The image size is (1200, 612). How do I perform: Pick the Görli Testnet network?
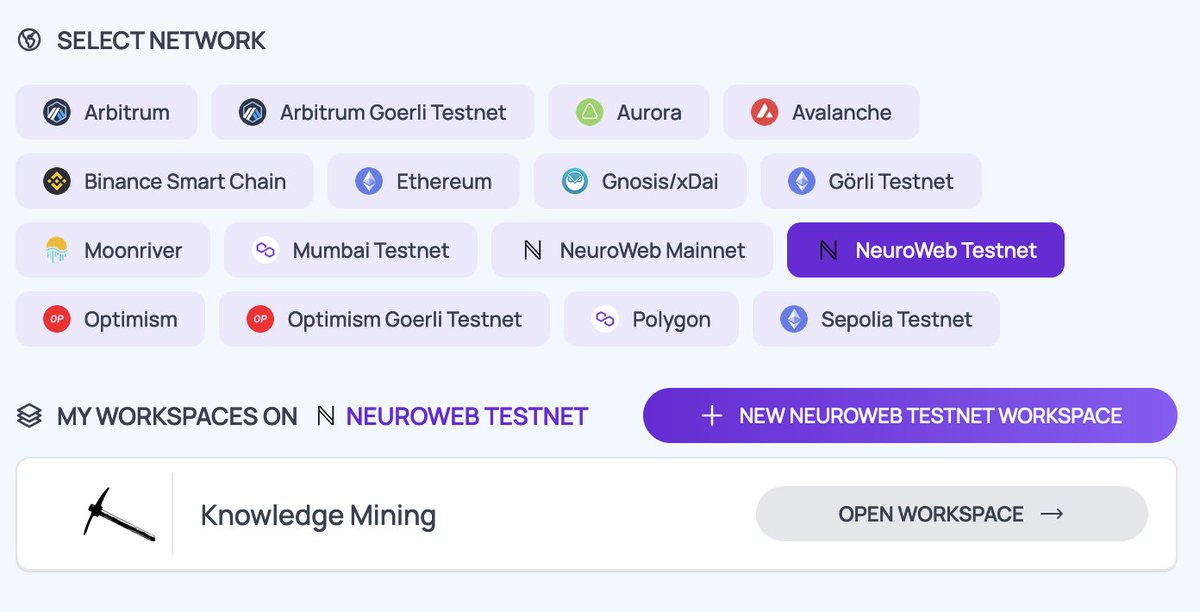coord(871,181)
